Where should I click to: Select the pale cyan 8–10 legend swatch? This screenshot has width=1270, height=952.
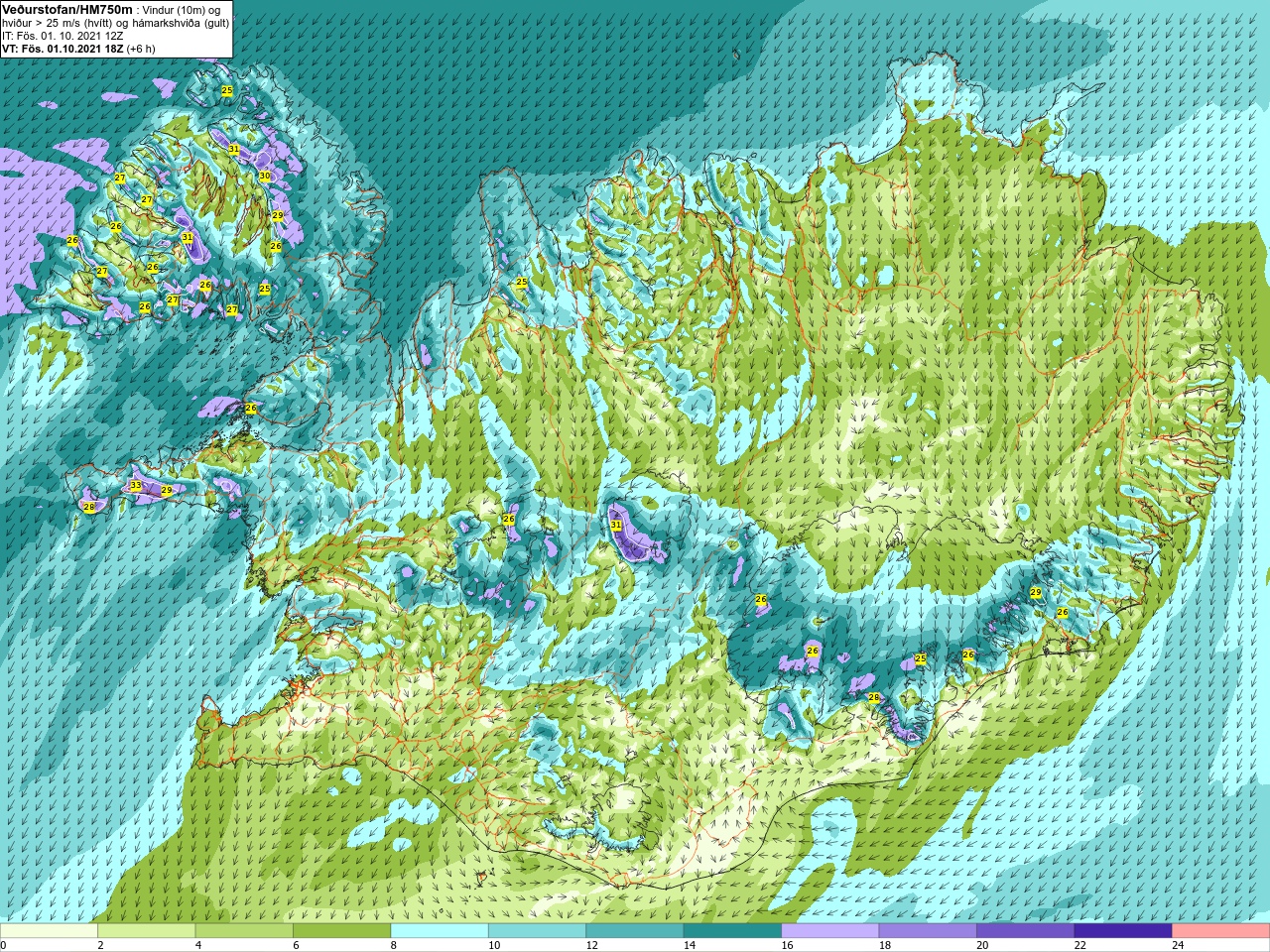pos(440,931)
